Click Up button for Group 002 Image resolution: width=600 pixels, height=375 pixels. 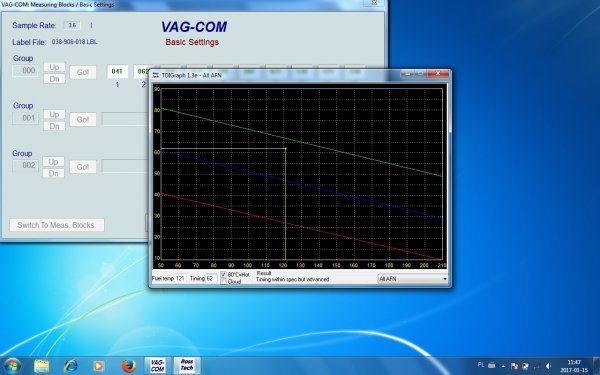(54, 162)
